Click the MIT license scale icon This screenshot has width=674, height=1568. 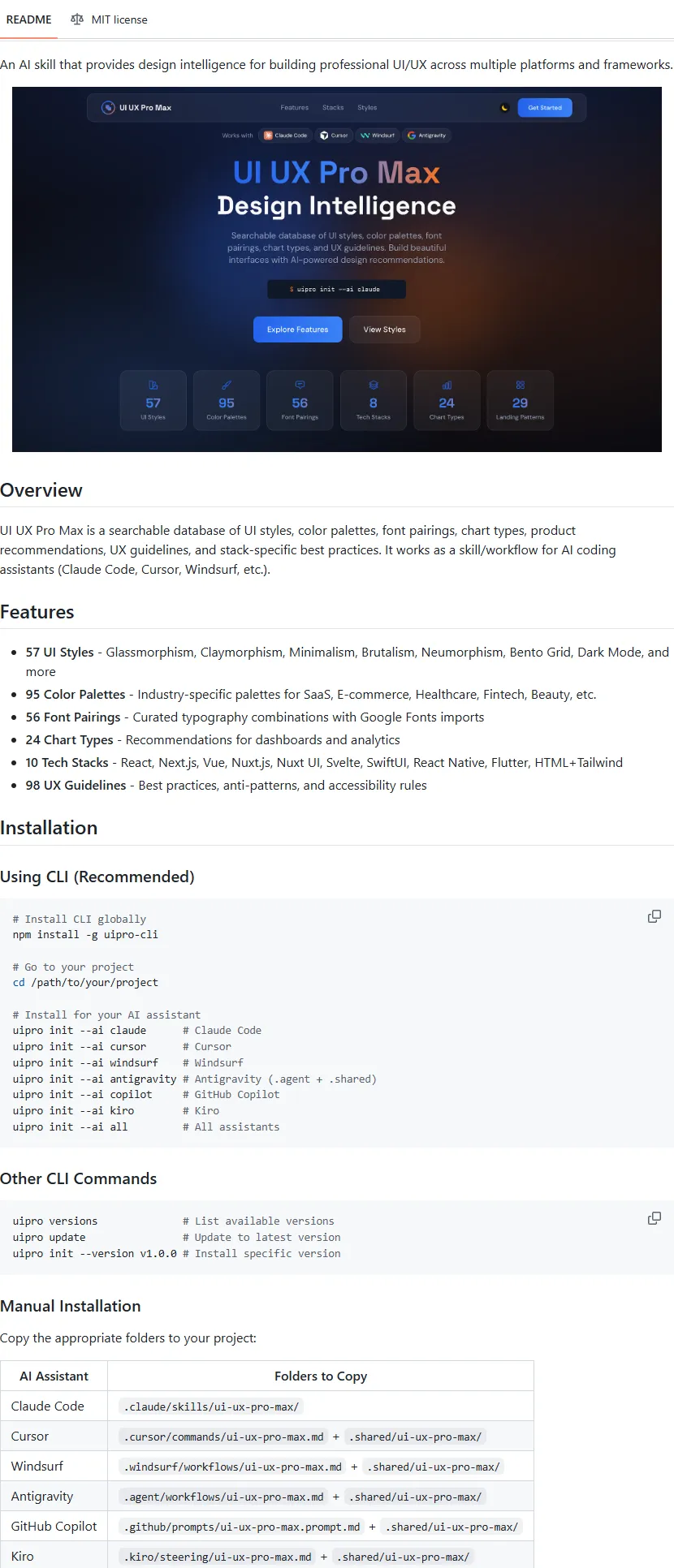pos(77,19)
